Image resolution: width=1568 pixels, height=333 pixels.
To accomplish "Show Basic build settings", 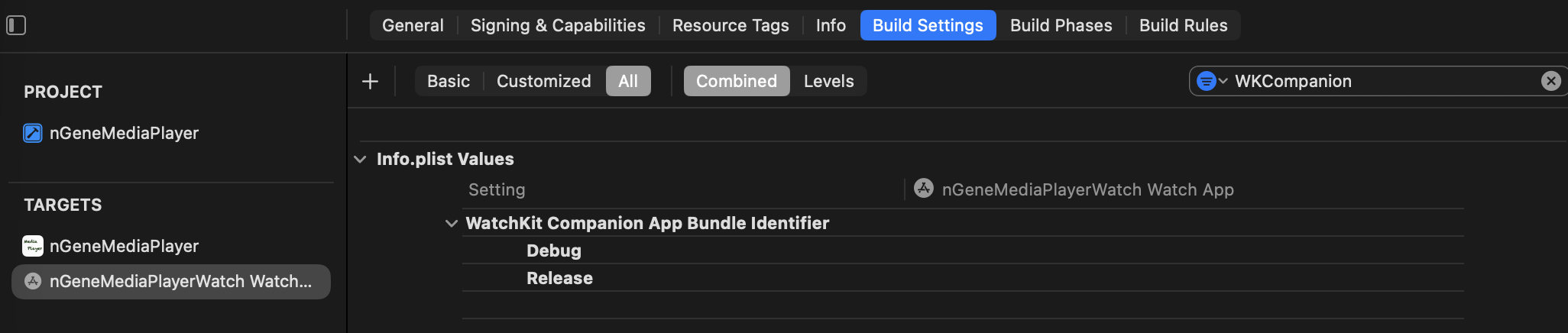I will click(449, 81).
